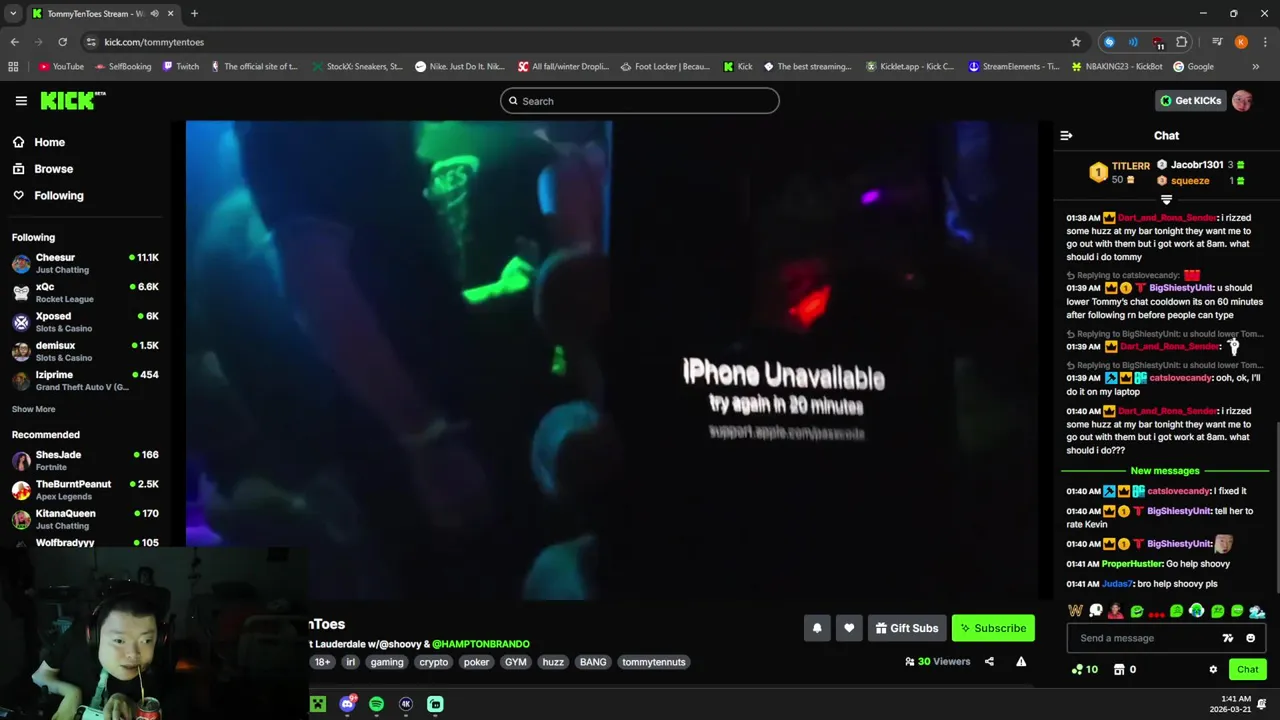Toggle follow heart button
The width and height of the screenshot is (1280, 720).
pyautogui.click(x=849, y=628)
